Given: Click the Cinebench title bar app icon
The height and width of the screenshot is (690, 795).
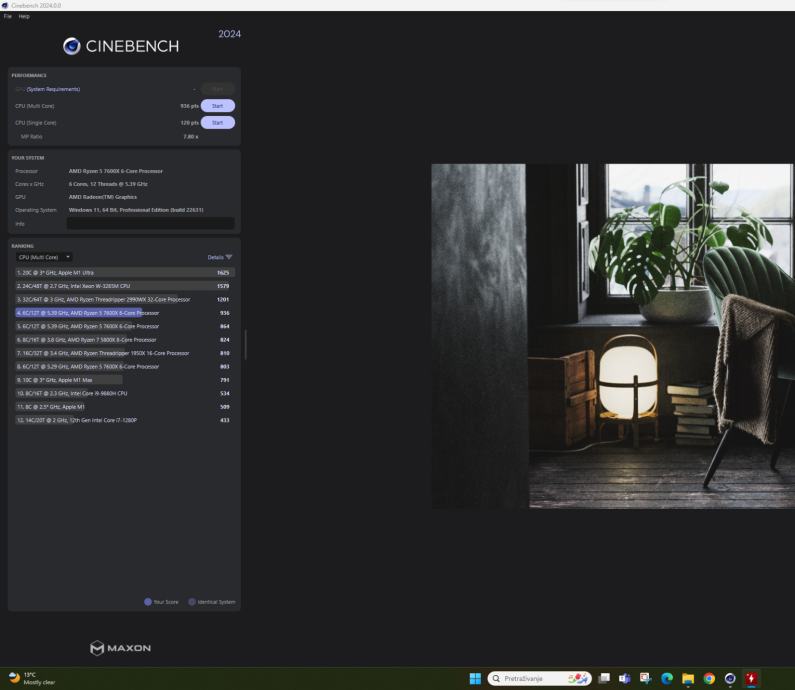Looking at the screenshot, I should [x=5, y=5].
